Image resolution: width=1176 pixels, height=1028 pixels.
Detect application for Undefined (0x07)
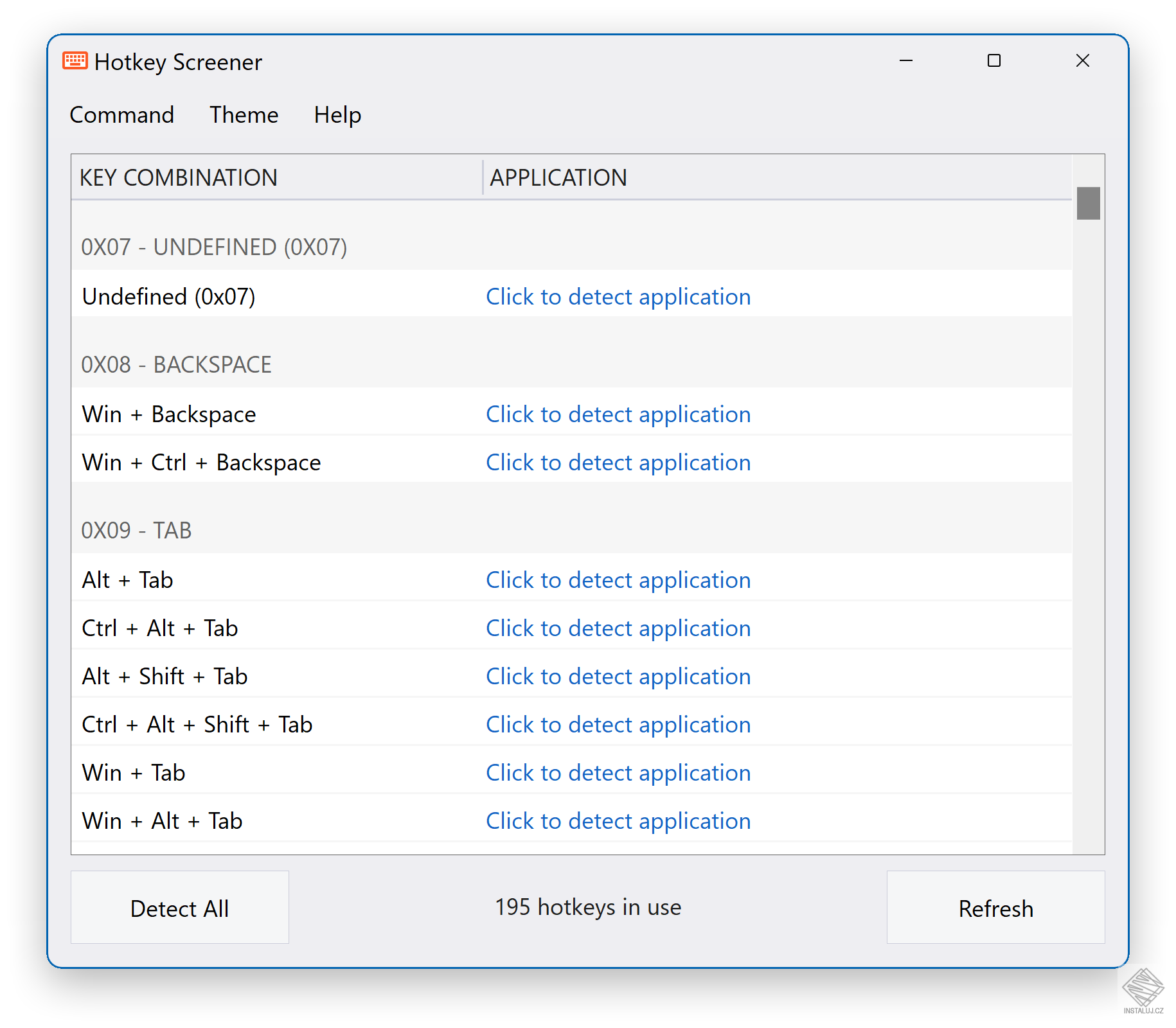[x=618, y=297]
